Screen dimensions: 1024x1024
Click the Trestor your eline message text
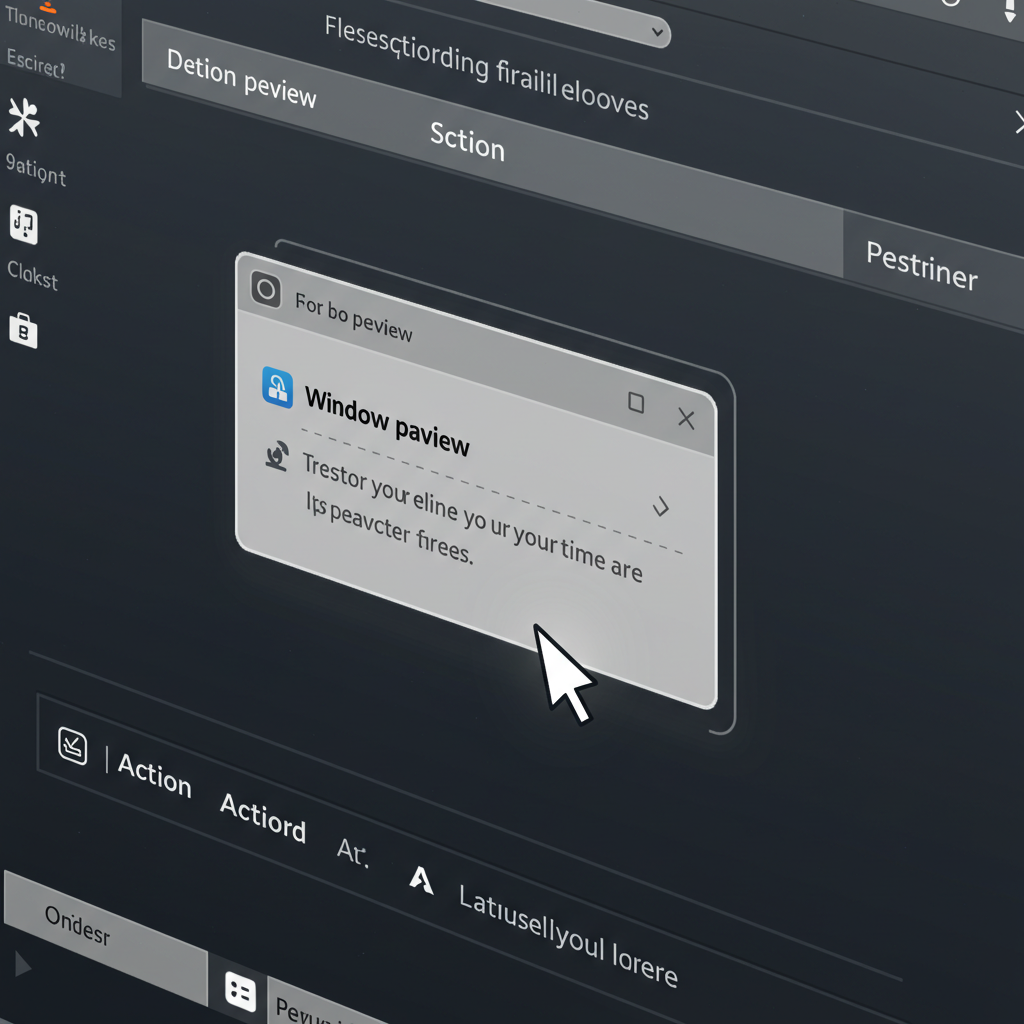click(473, 517)
